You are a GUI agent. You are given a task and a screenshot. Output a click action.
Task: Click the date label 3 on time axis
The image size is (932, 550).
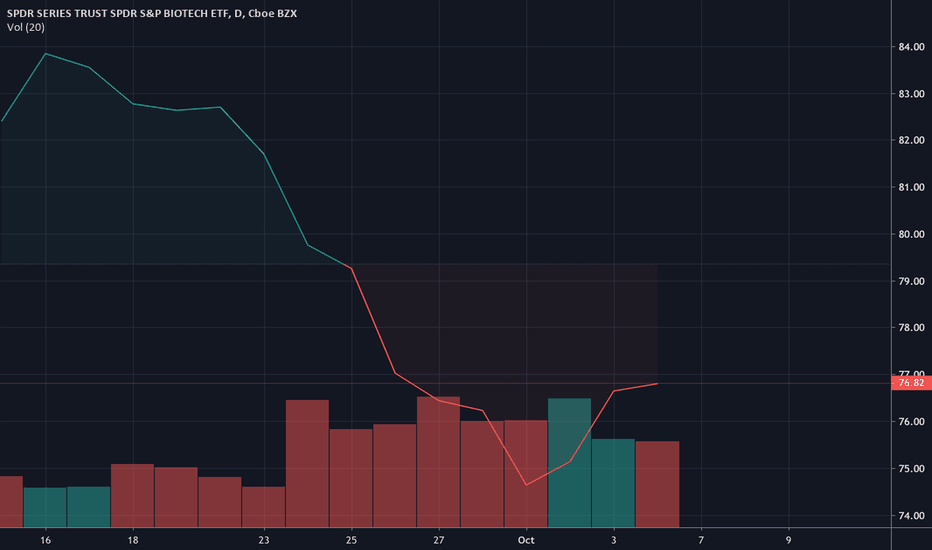coord(613,540)
